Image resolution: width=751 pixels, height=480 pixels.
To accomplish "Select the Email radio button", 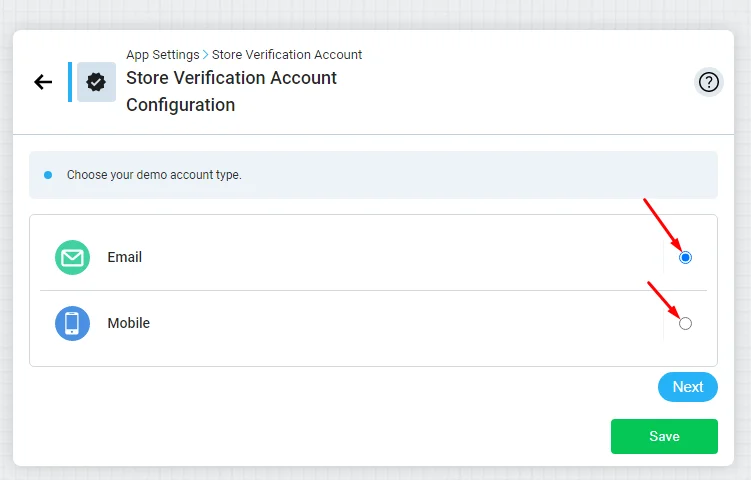I will [x=685, y=258].
